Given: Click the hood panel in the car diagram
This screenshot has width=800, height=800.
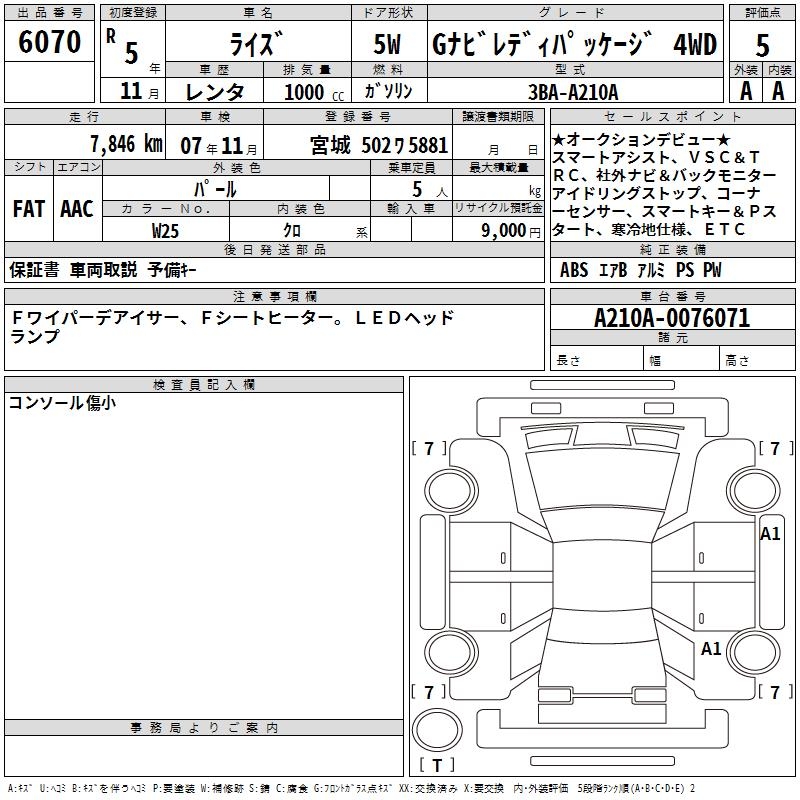Looking at the screenshot, I should pos(603,478).
